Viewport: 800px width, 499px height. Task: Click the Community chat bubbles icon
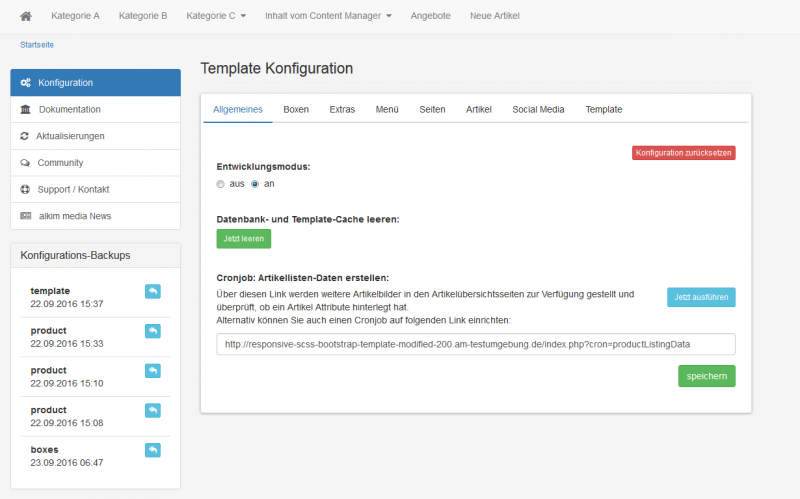tap(25, 163)
